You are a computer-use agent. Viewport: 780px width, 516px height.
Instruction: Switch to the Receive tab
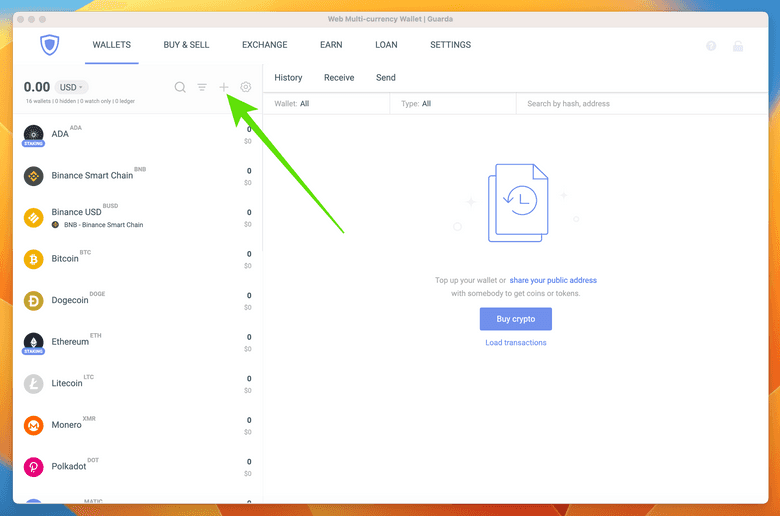[339, 77]
